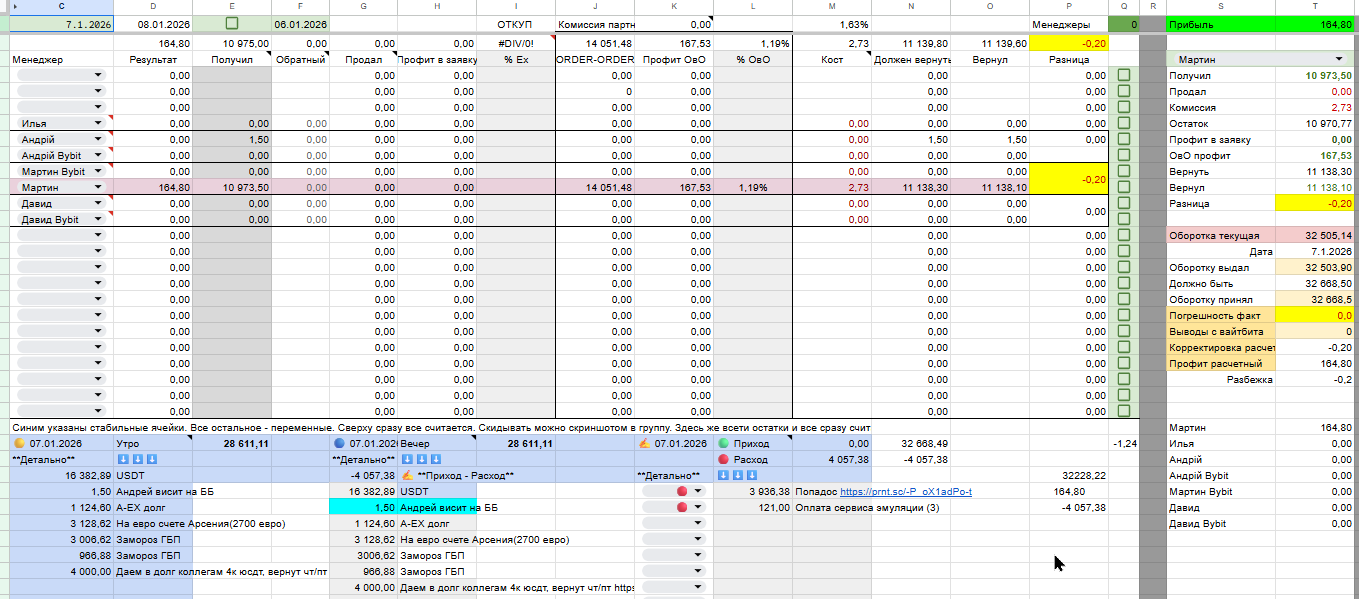The height and width of the screenshot is (599, 1359).
Task: Expand hidden columns via arrow left of column C
Action: coord(14,6)
